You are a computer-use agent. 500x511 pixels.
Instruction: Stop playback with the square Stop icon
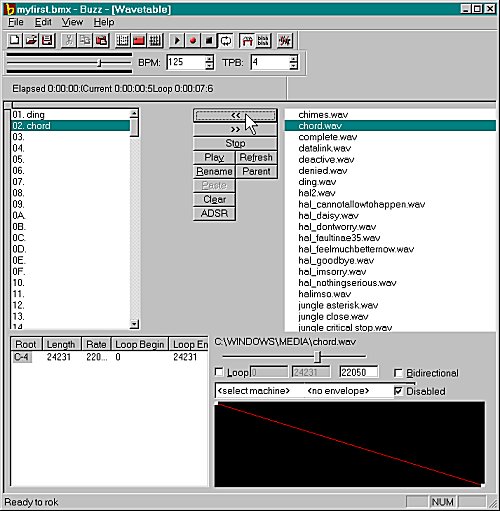tap(209, 41)
